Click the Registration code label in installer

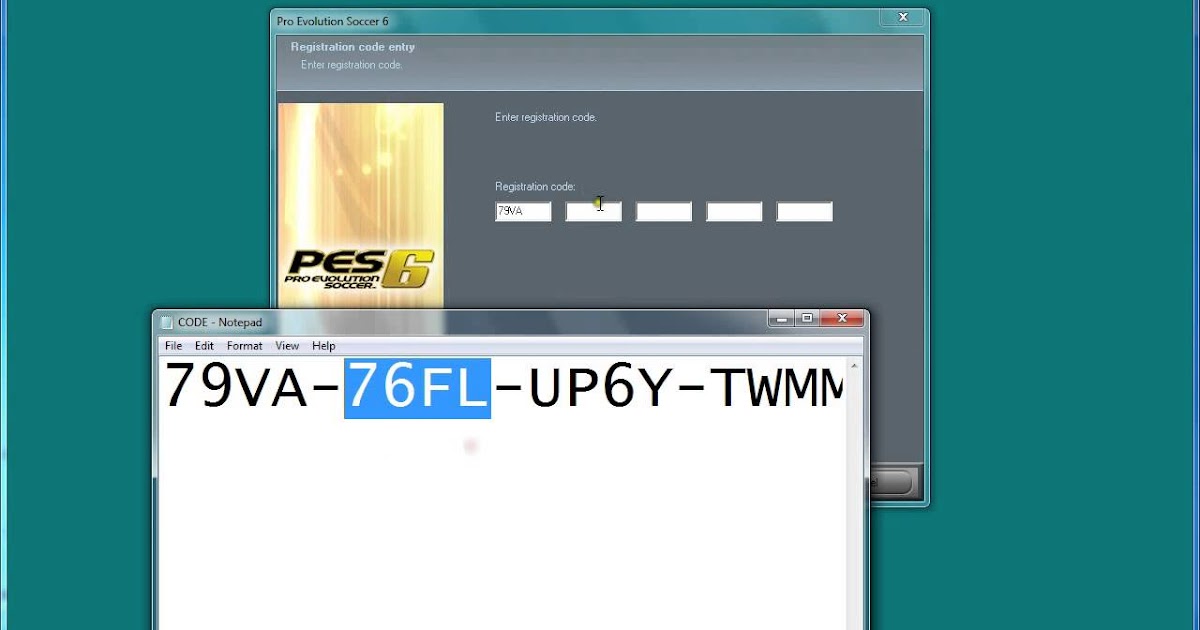click(535, 187)
